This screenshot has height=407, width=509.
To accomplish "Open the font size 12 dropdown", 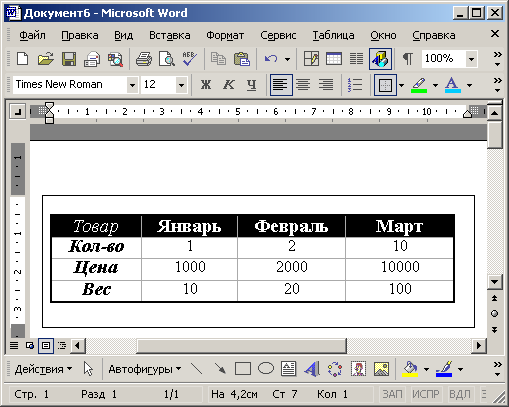I will [181, 85].
